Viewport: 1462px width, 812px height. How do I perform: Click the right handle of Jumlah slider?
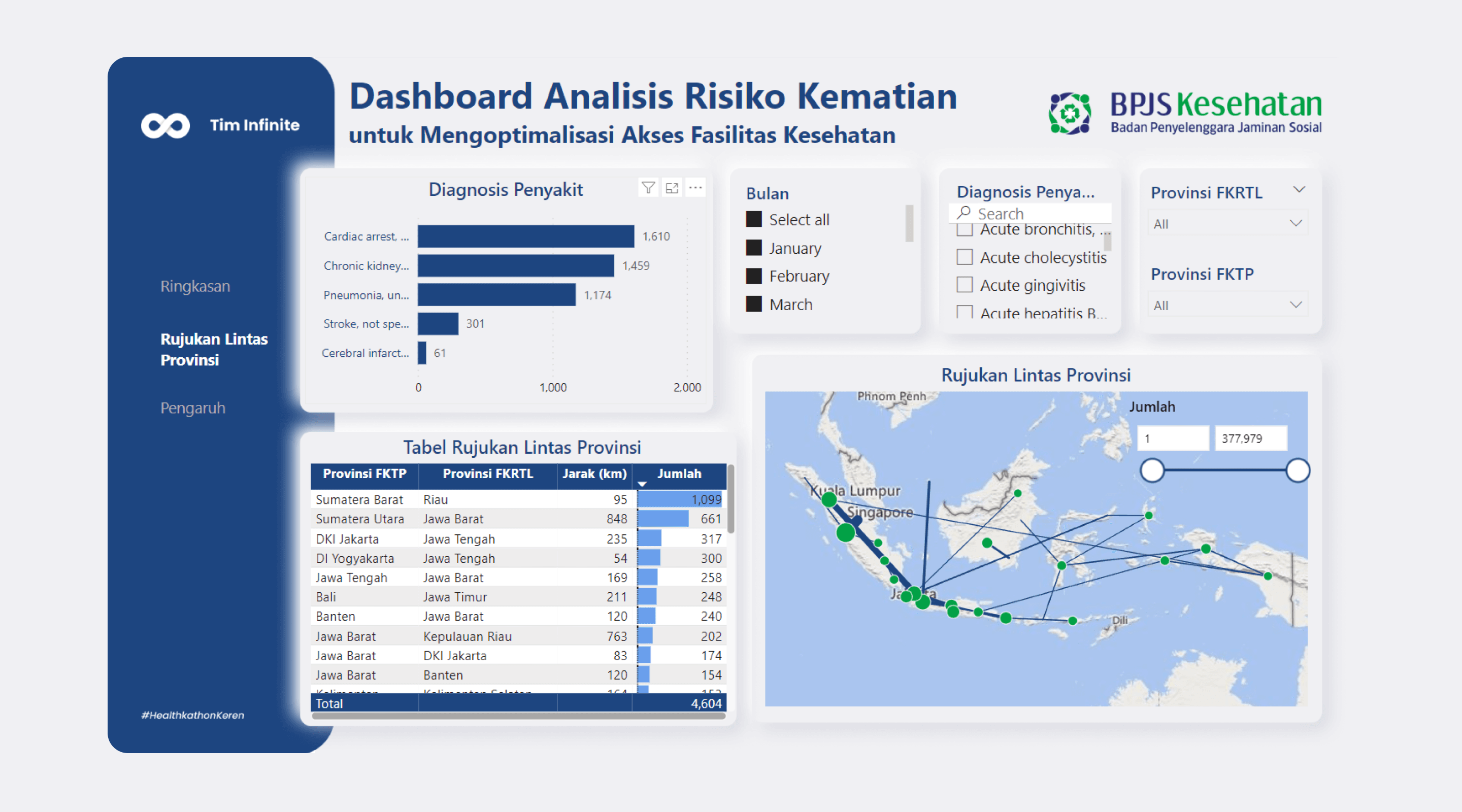pos(1298,470)
